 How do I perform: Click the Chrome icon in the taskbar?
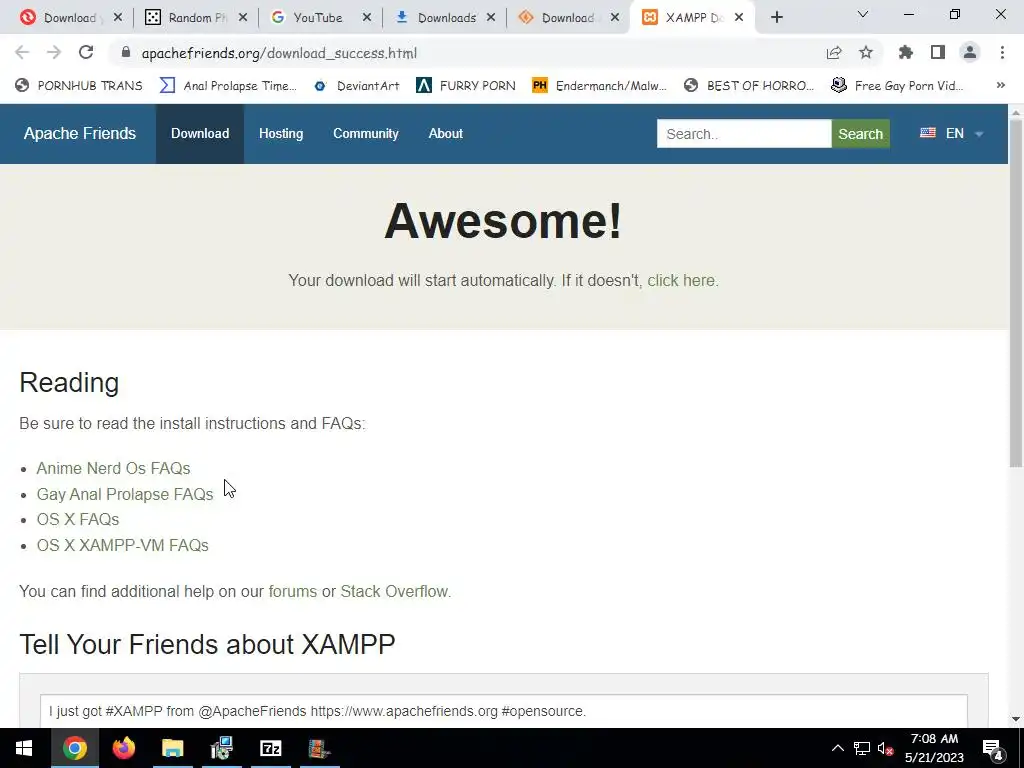coord(74,748)
